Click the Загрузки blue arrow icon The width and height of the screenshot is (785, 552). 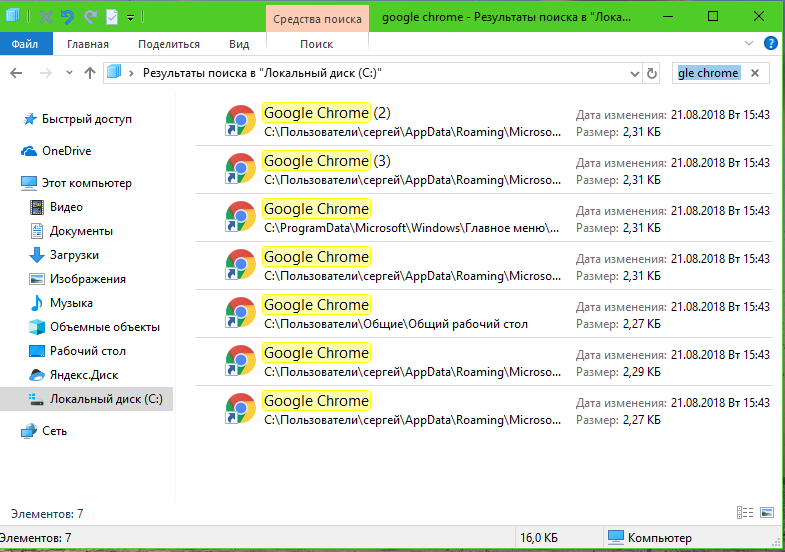[x=37, y=255]
